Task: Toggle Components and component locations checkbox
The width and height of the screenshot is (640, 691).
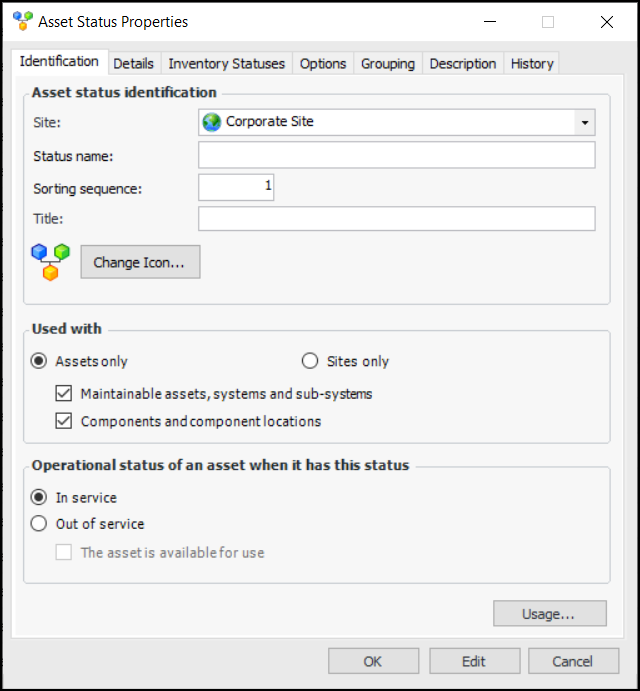Action: pos(63,421)
